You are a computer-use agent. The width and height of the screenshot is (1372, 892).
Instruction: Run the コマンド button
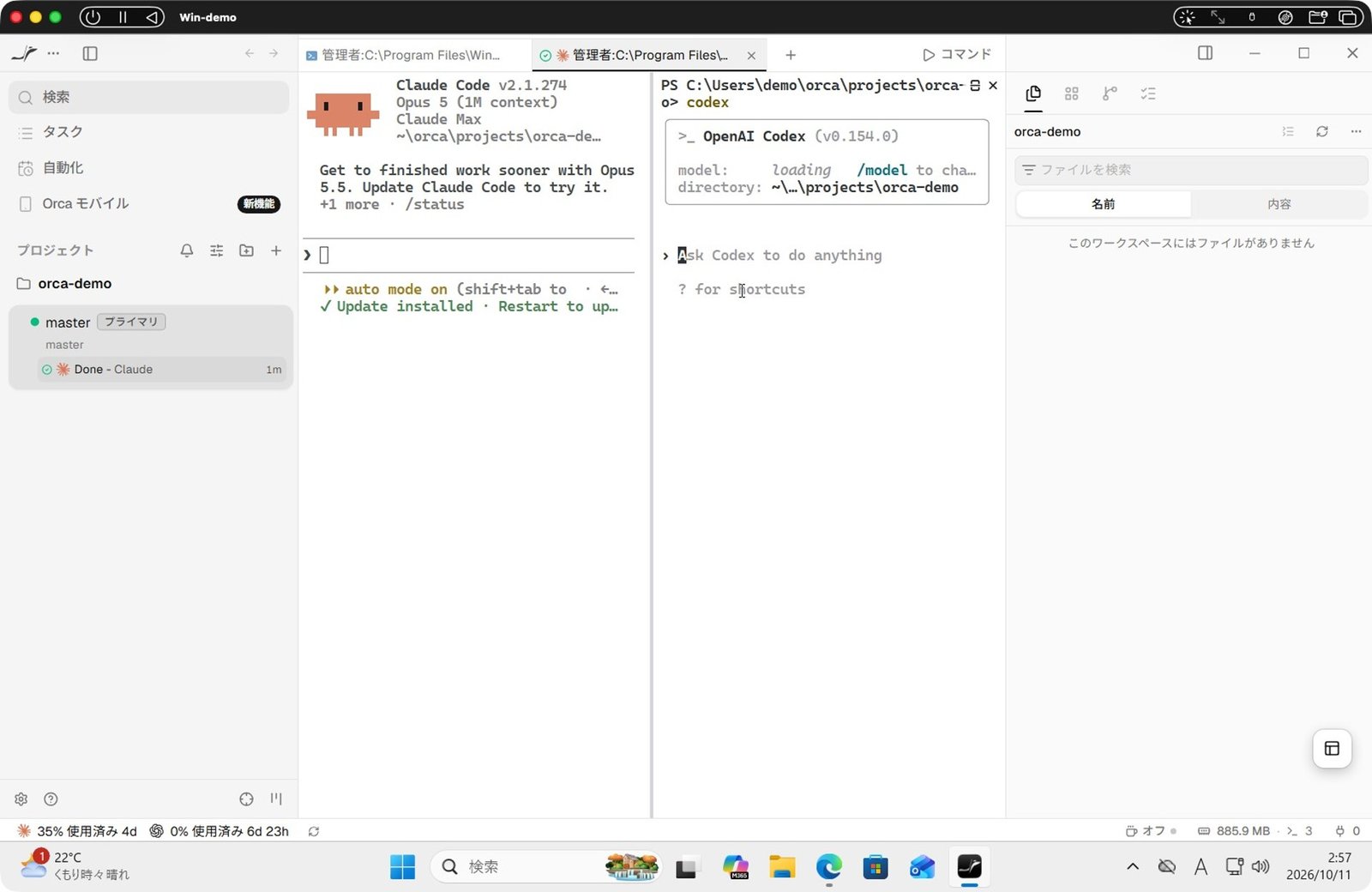tap(956, 54)
